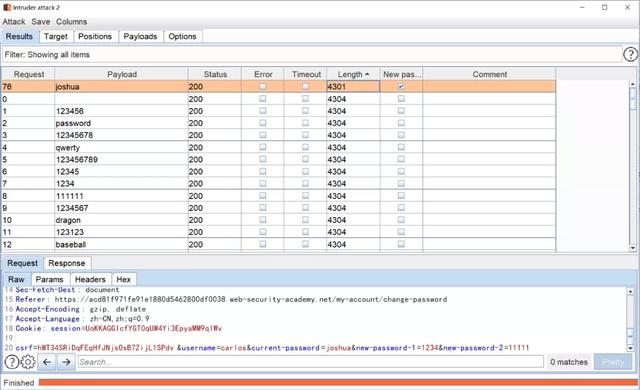Sort by Timeout column header
The image size is (640, 390).
pyautogui.click(x=306, y=74)
